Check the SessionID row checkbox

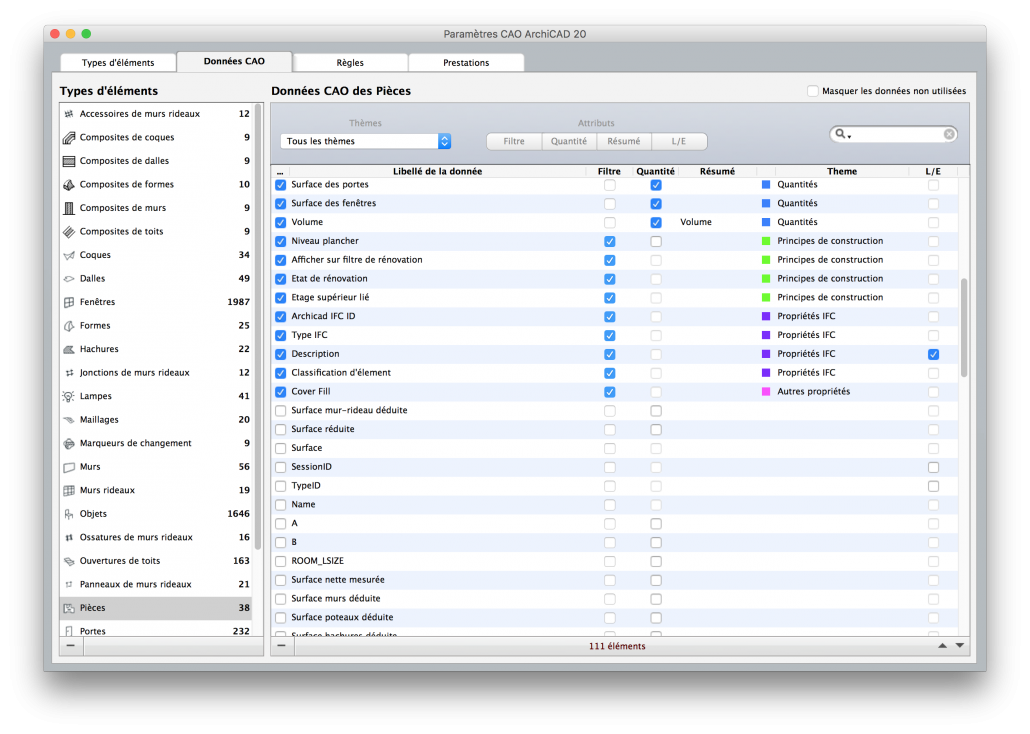[280, 468]
